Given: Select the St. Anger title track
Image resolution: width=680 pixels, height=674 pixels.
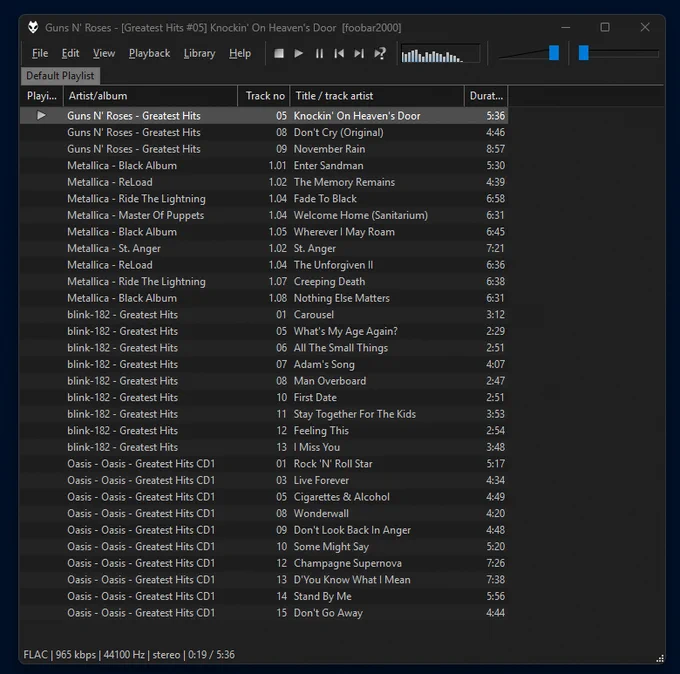Looking at the screenshot, I should coord(264,248).
